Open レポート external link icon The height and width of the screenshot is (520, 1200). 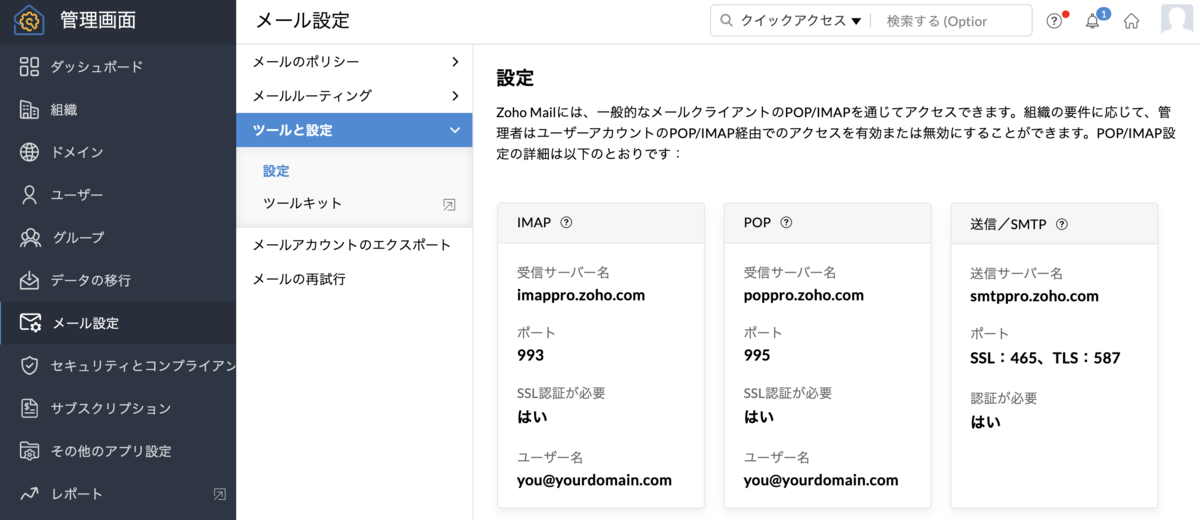click(x=220, y=494)
